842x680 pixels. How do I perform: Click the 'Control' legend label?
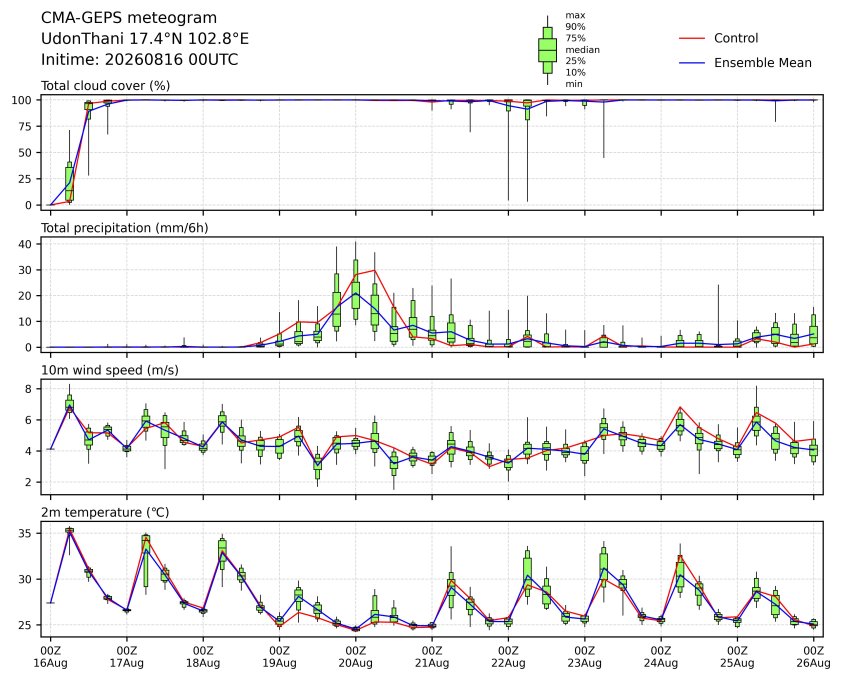(x=736, y=38)
